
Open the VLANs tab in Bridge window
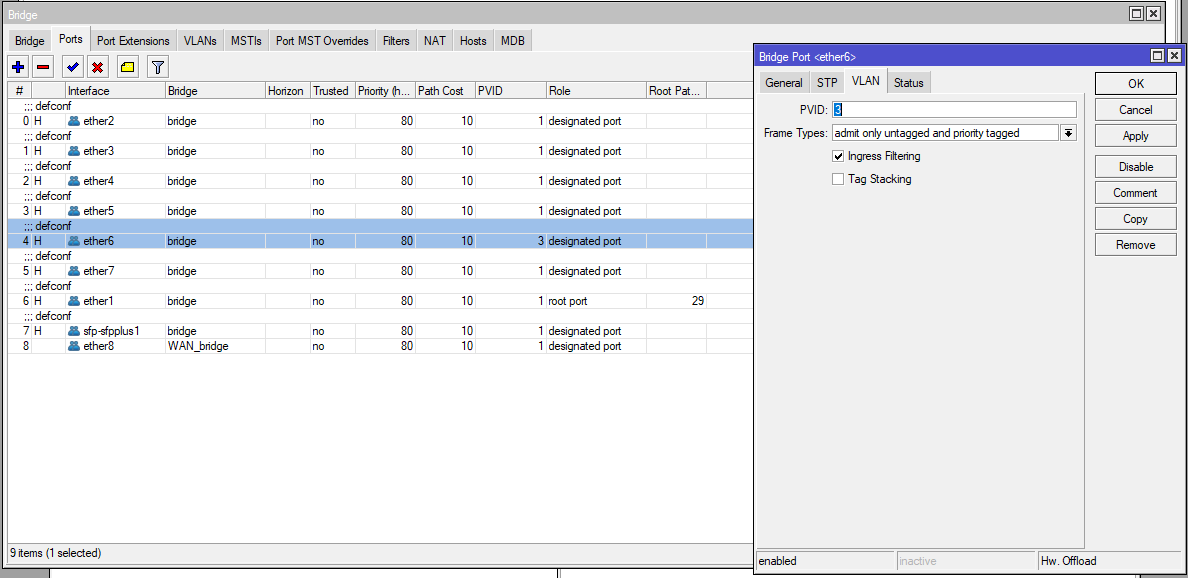pyautogui.click(x=200, y=41)
